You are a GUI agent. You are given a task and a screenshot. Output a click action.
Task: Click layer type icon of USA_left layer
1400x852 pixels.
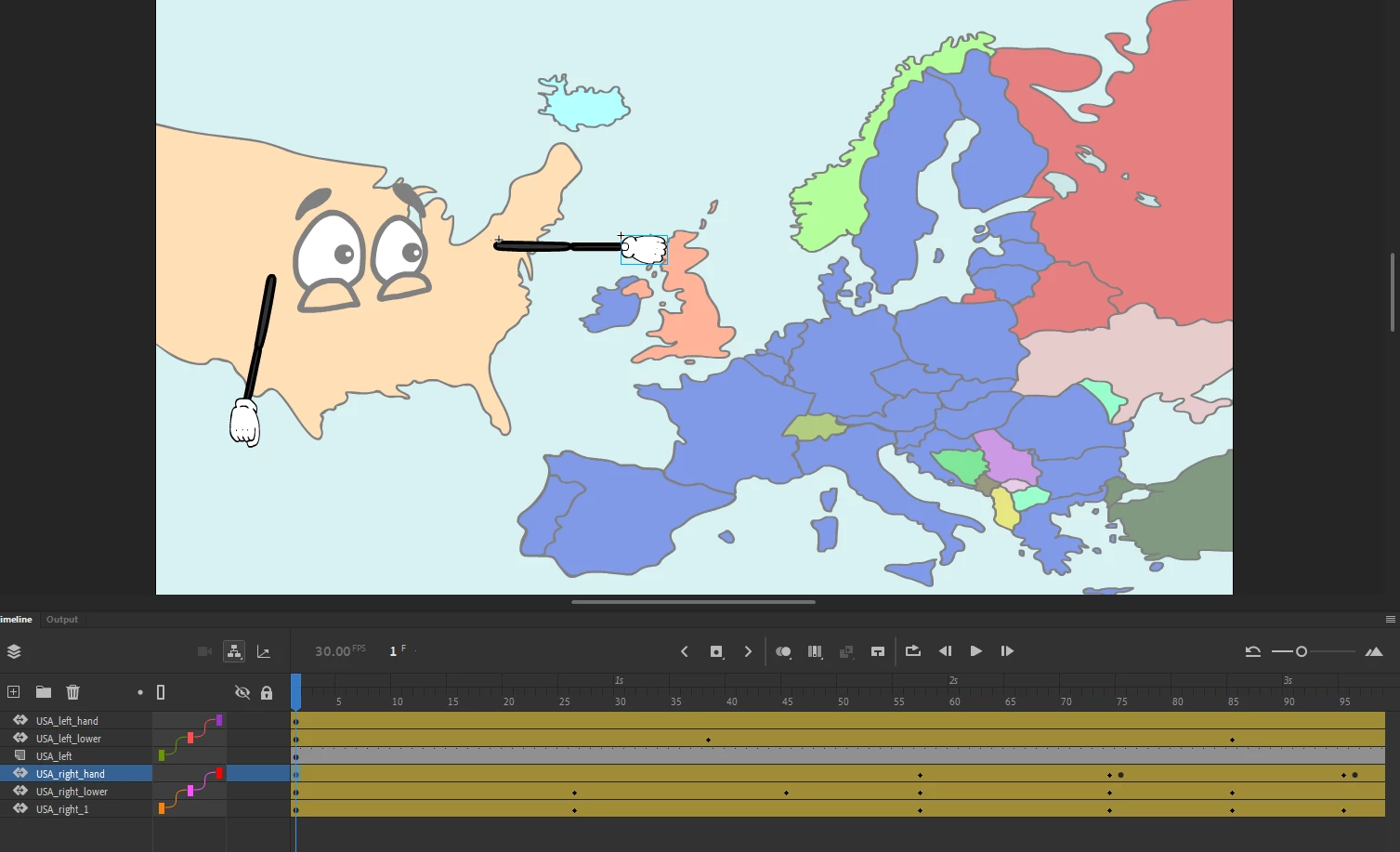(20, 755)
